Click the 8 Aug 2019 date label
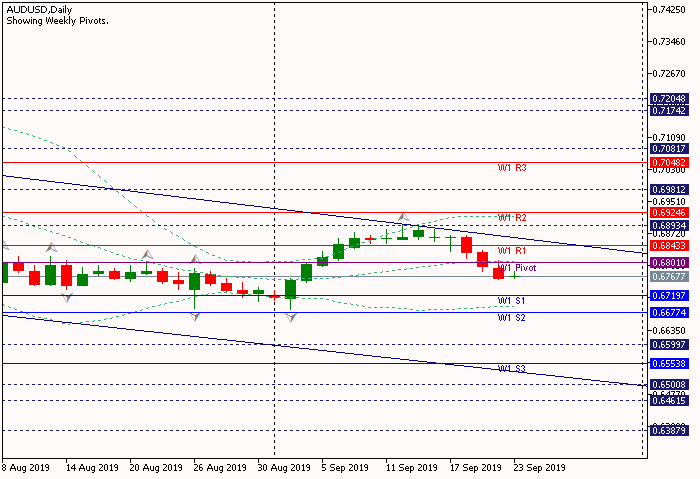This screenshot has width=700, height=479. point(27,467)
